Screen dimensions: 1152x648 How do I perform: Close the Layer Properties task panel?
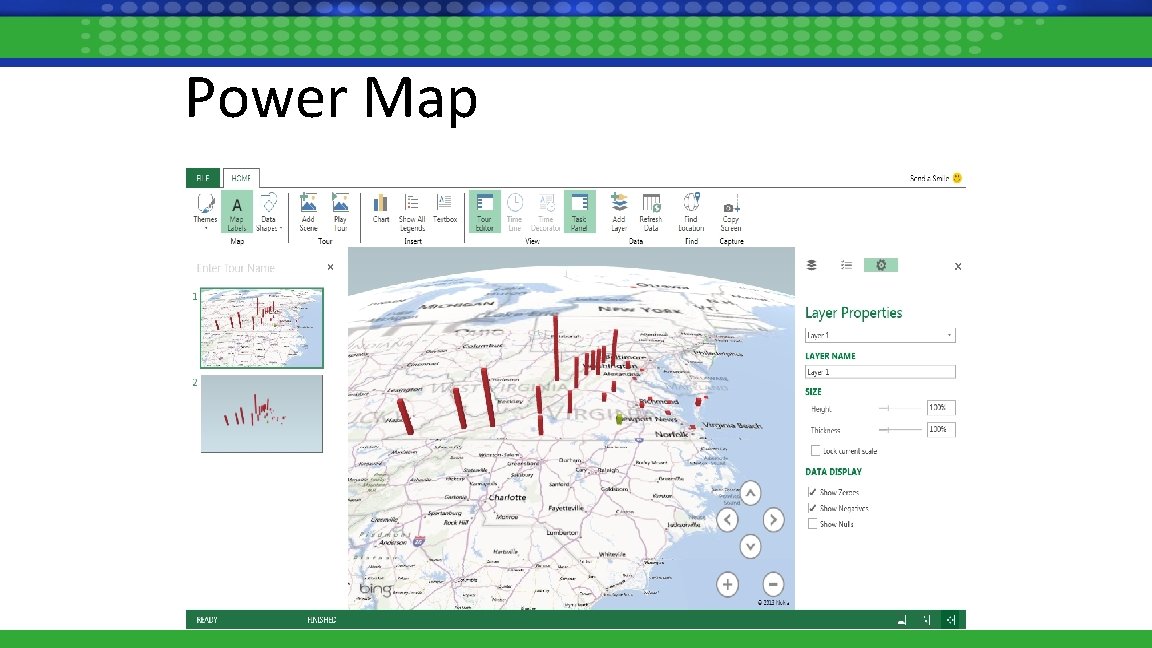[958, 267]
